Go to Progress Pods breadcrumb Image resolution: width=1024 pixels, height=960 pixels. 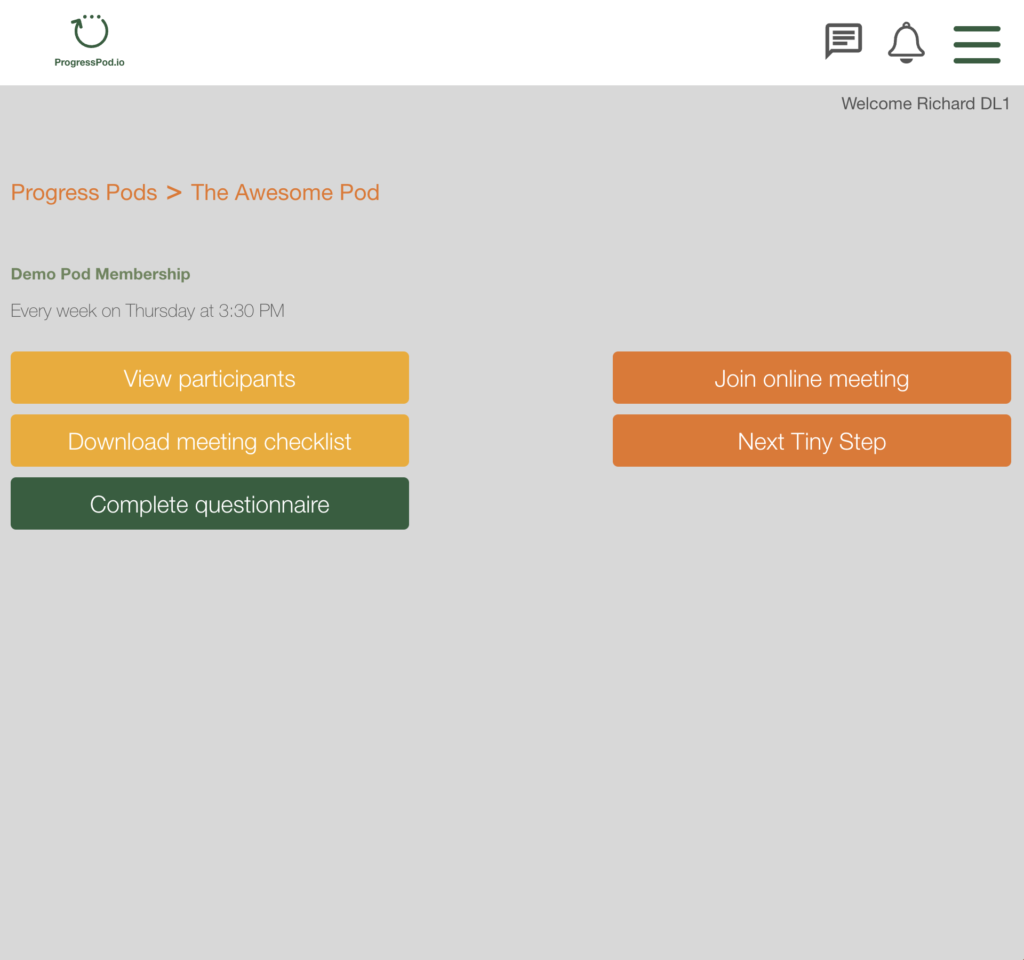(84, 193)
